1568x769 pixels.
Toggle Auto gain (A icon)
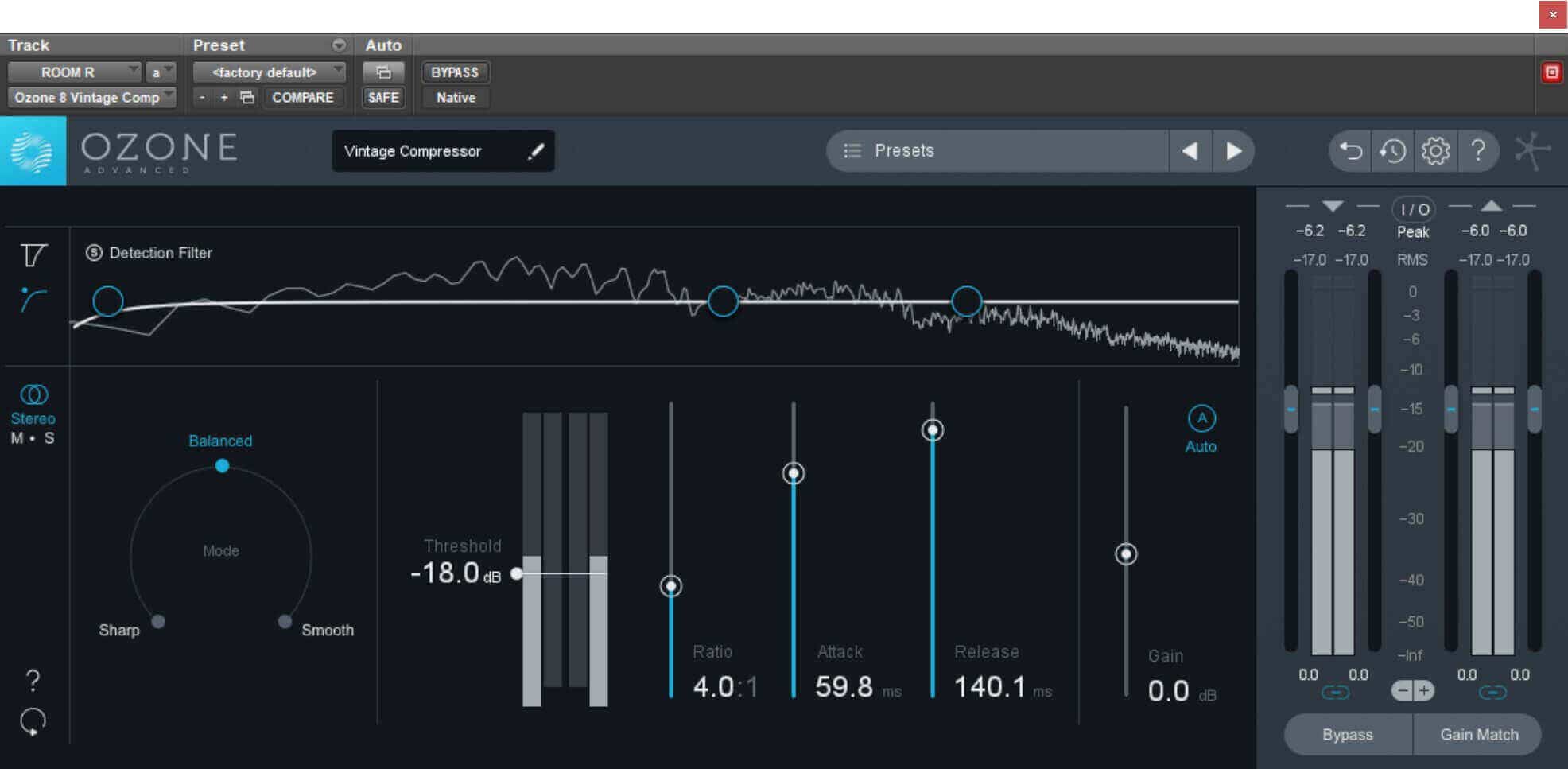pos(1201,418)
